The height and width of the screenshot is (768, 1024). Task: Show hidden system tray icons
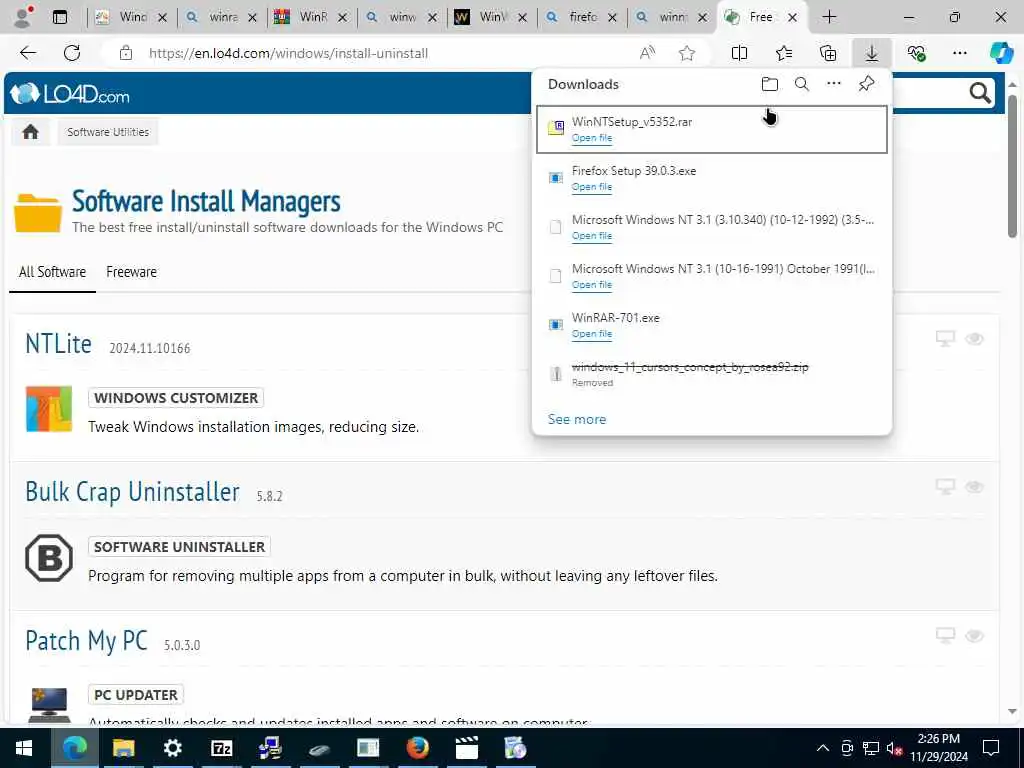823,748
